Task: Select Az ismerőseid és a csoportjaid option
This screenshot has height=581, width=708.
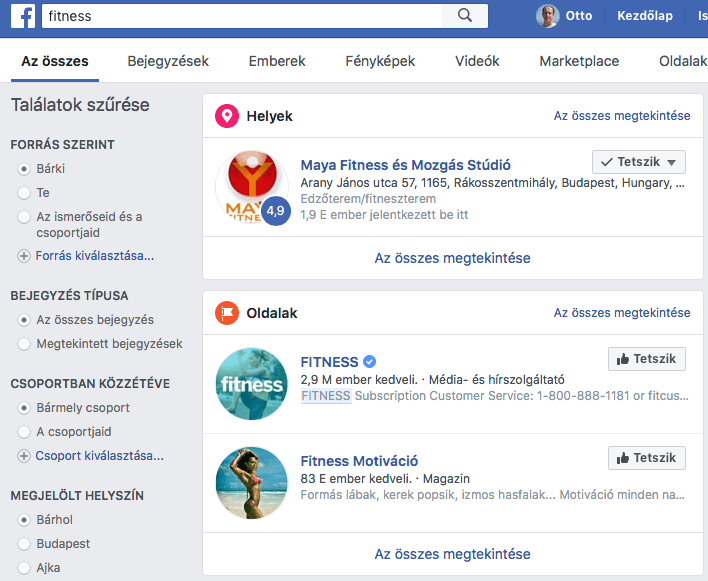Action: [x=23, y=217]
